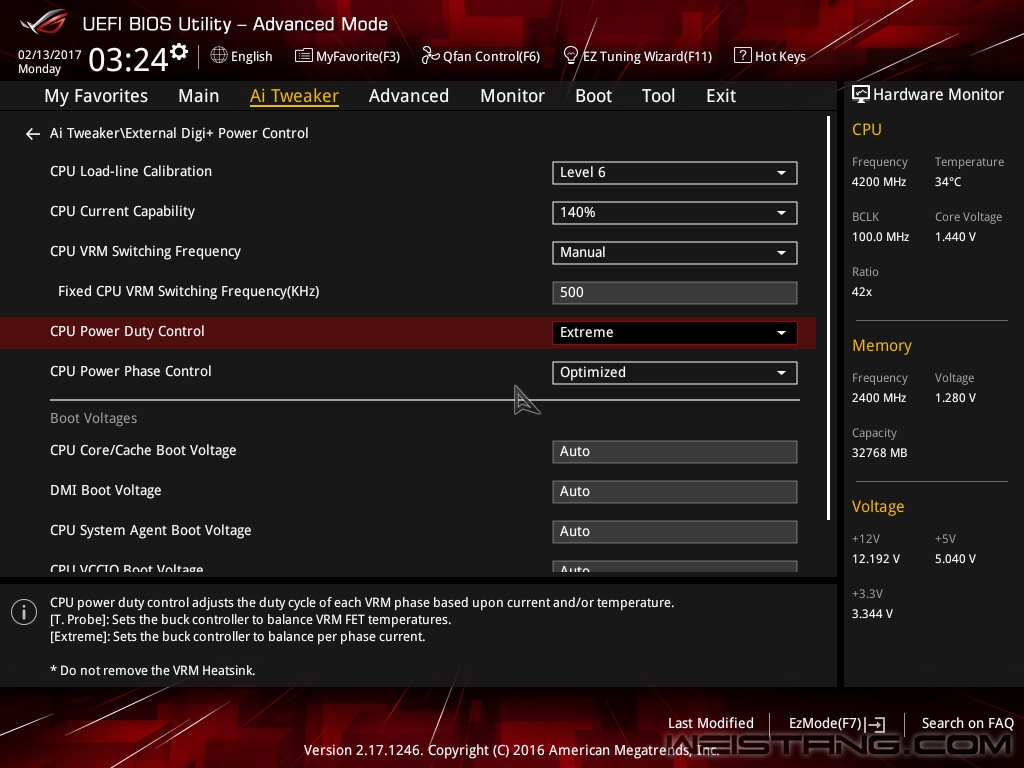Click the EzMode exit arrow icon
The width and height of the screenshot is (1024, 768).
(x=877, y=724)
